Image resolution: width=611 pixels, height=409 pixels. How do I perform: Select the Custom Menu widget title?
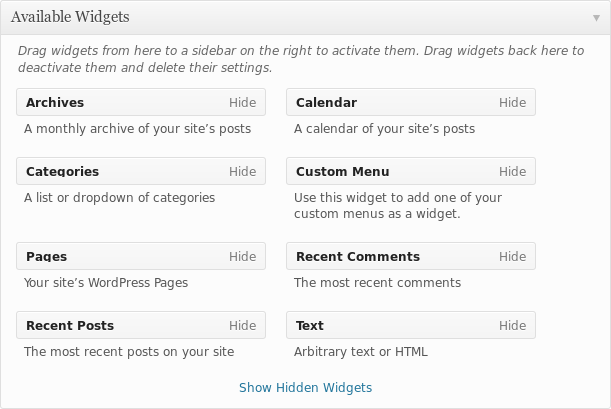(343, 171)
